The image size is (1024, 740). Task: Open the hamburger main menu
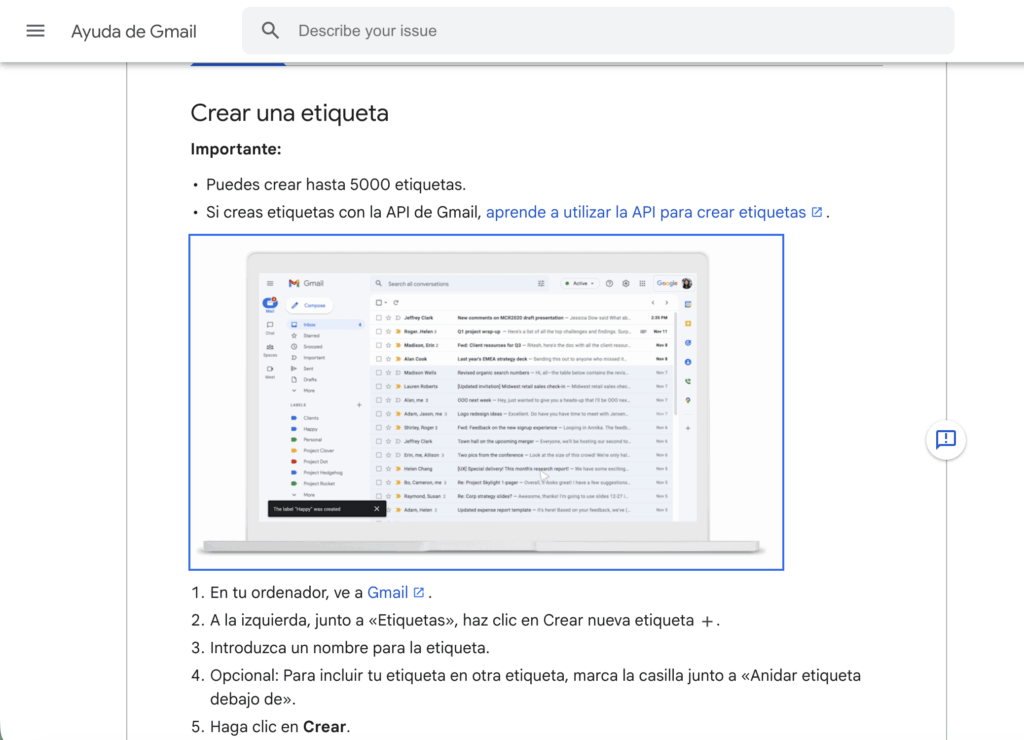35,31
